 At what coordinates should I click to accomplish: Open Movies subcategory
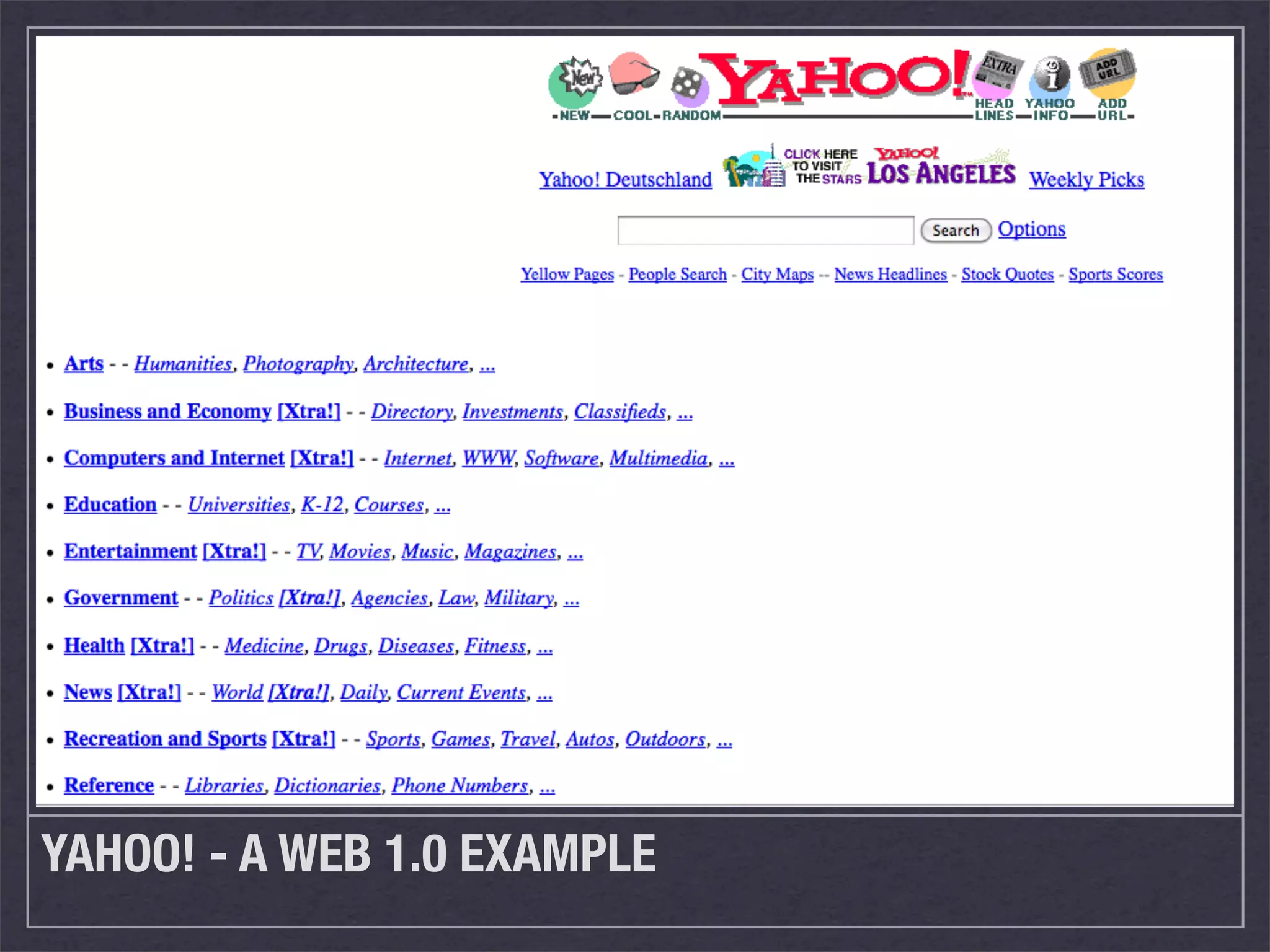360,552
